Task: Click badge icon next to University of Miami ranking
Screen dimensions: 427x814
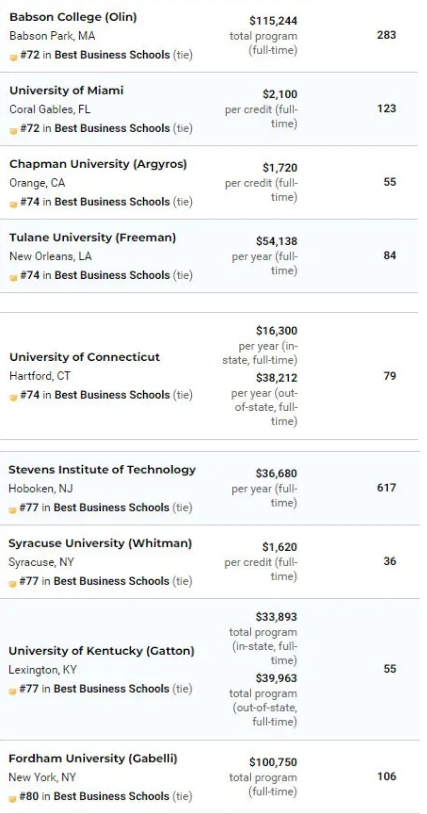Action: pyautogui.click(x=14, y=130)
